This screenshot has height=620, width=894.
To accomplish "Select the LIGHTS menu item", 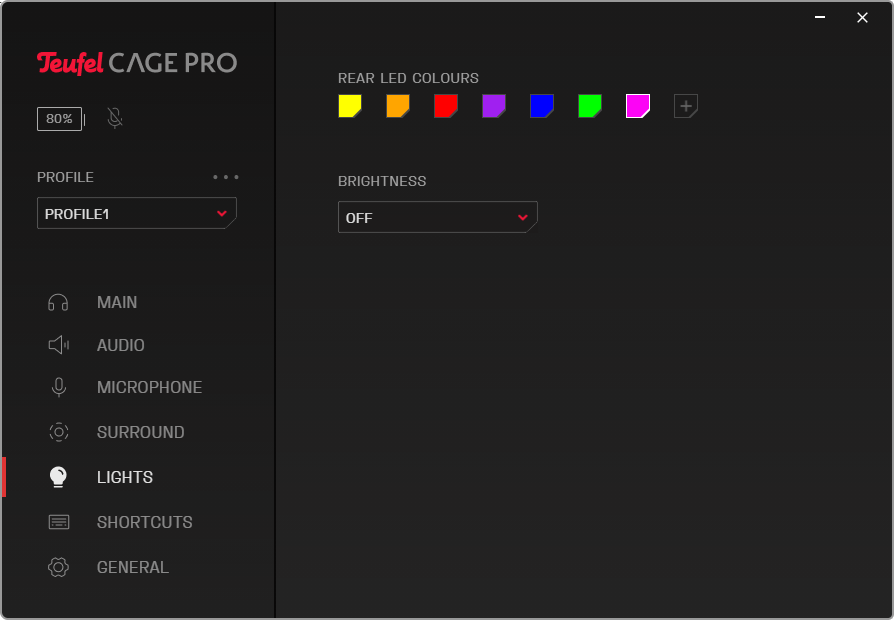I will point(125,477).
